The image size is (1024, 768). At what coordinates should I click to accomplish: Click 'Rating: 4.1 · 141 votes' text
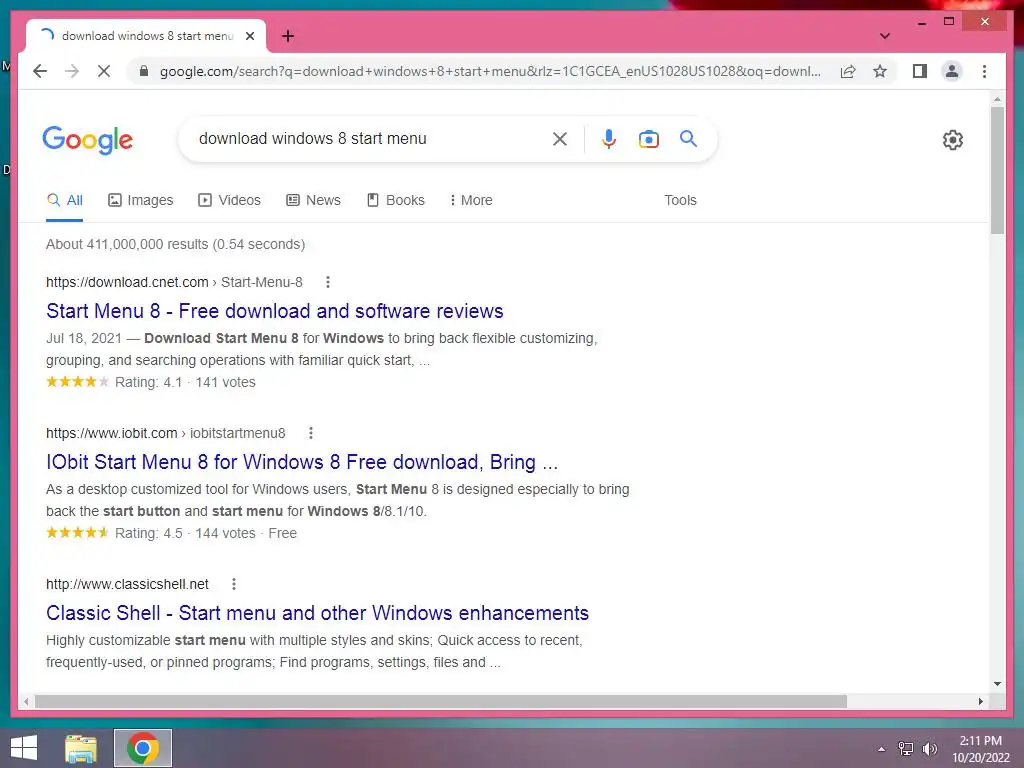[185, 382]
